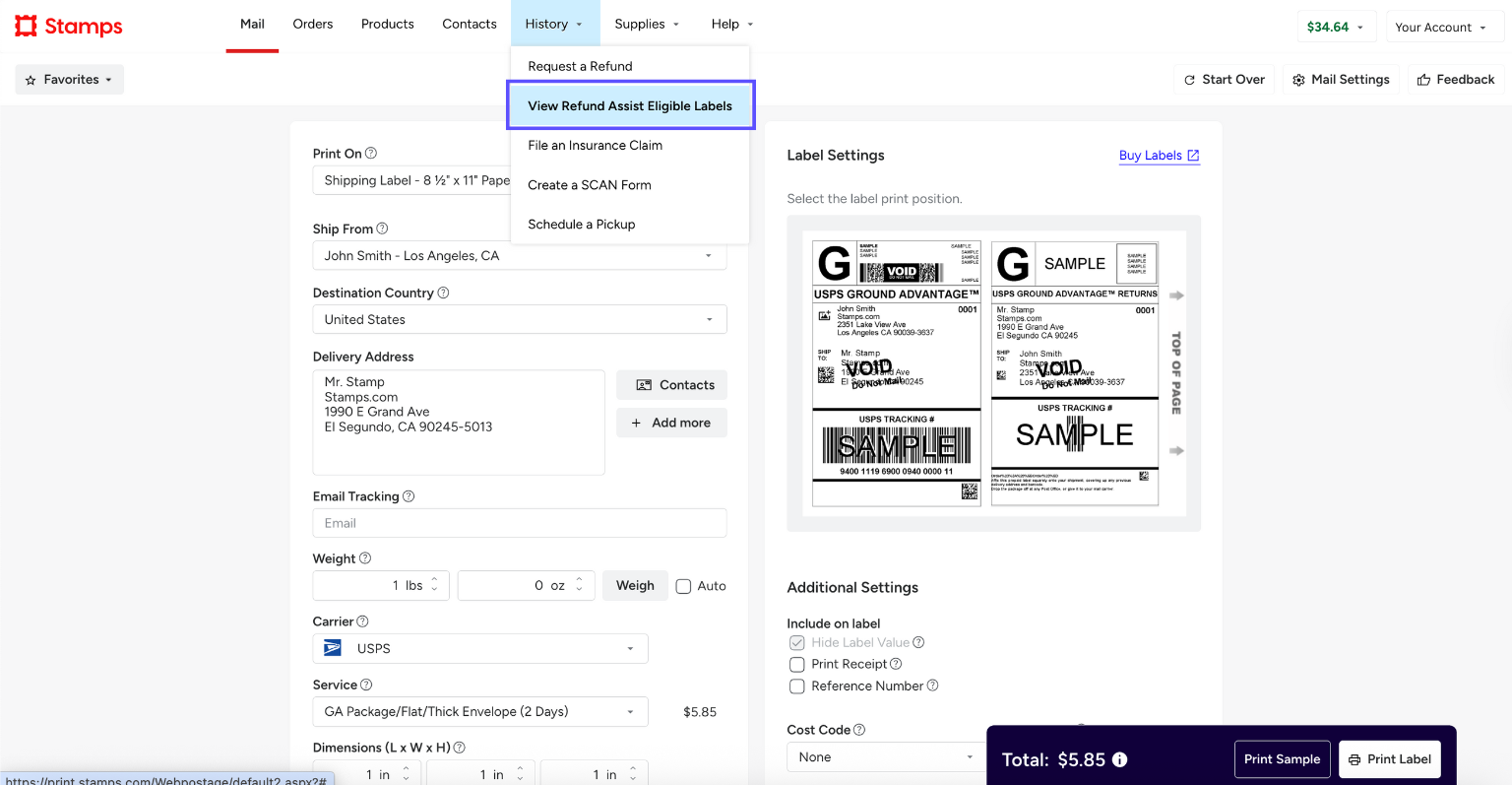Click the Ship From help icon
1512x785 pixels.
[382, 229]
